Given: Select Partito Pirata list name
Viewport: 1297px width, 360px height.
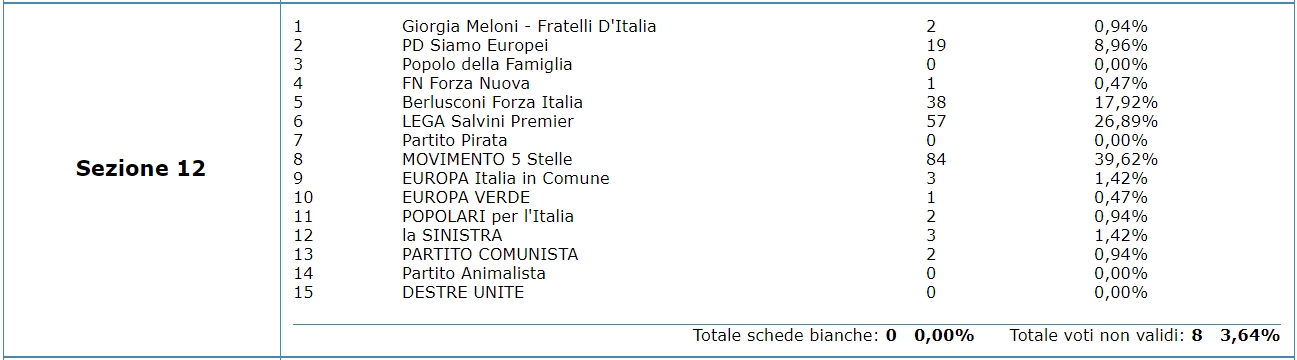Looking at the screenshot, I should coord(455,141).
